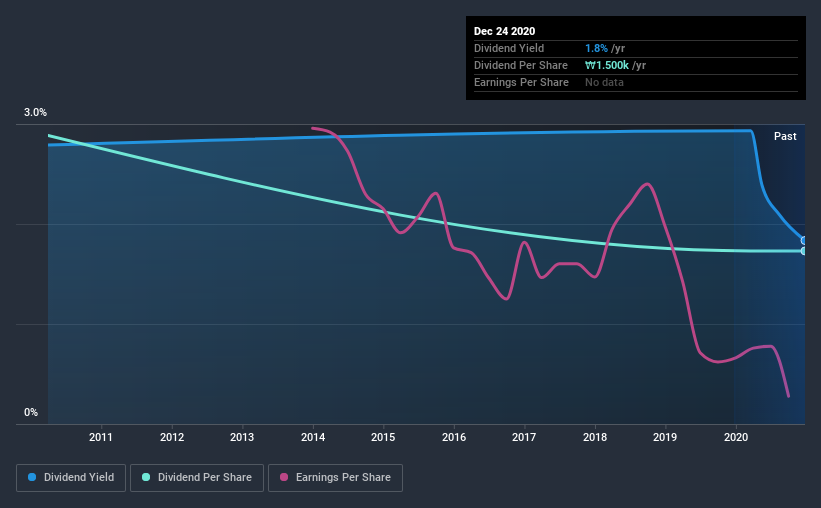Toggle the Dividend Yield legend button
The width and height of the screenshot is (821, 508).
[x=71, y=478]
